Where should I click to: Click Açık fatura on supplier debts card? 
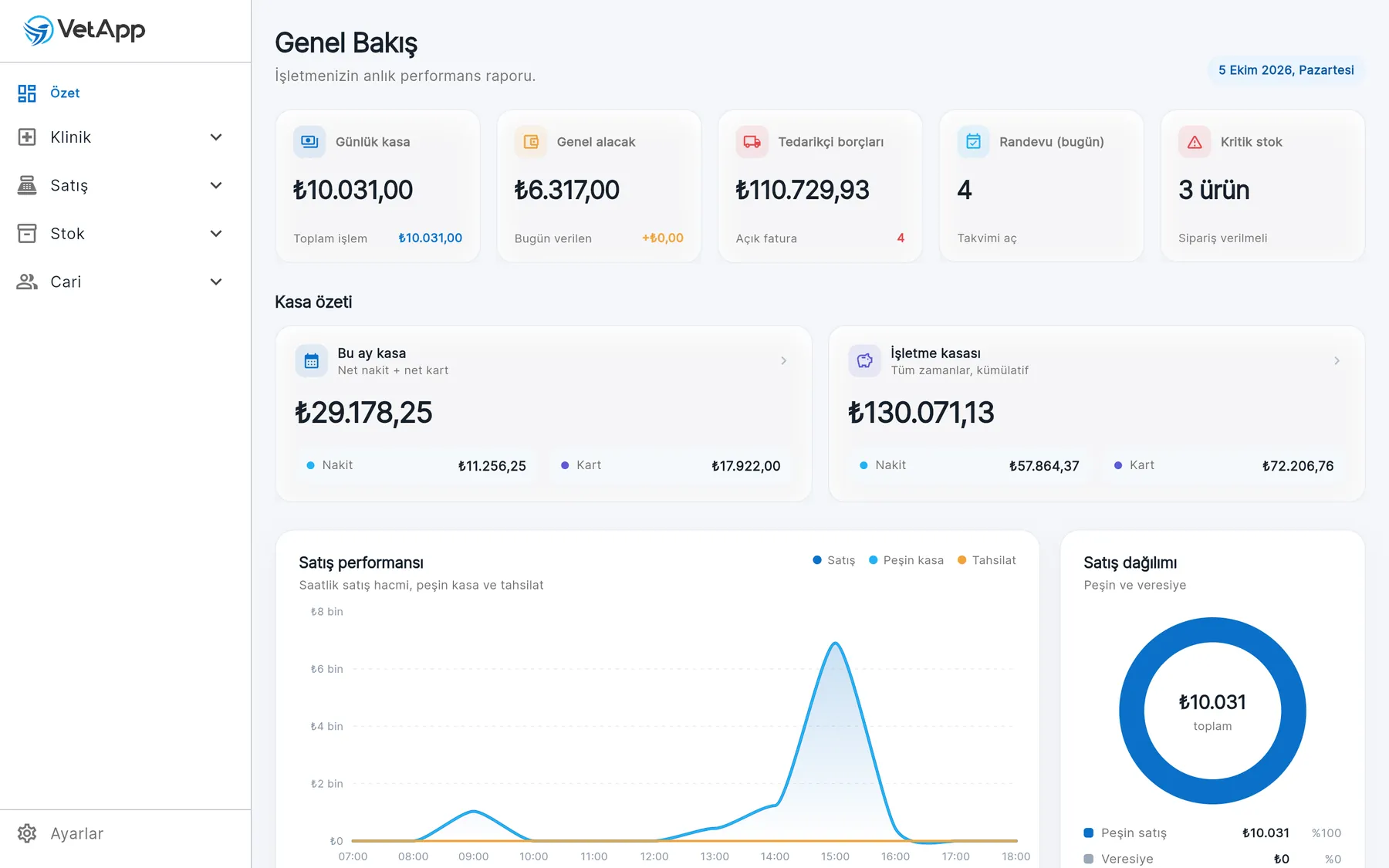[766, 238]
